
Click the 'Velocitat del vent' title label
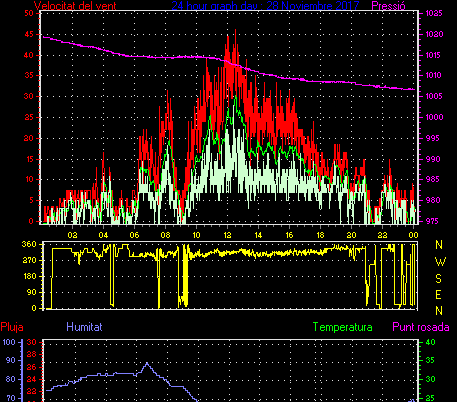(x=75, y=6)
